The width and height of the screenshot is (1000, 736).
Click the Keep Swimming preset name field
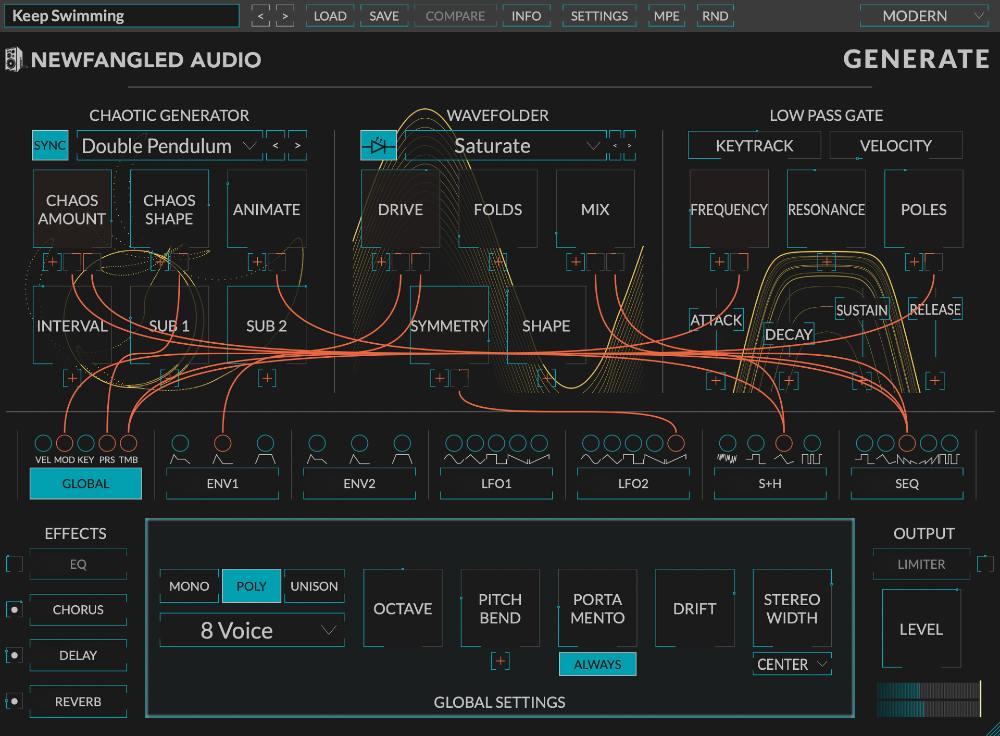120,15
